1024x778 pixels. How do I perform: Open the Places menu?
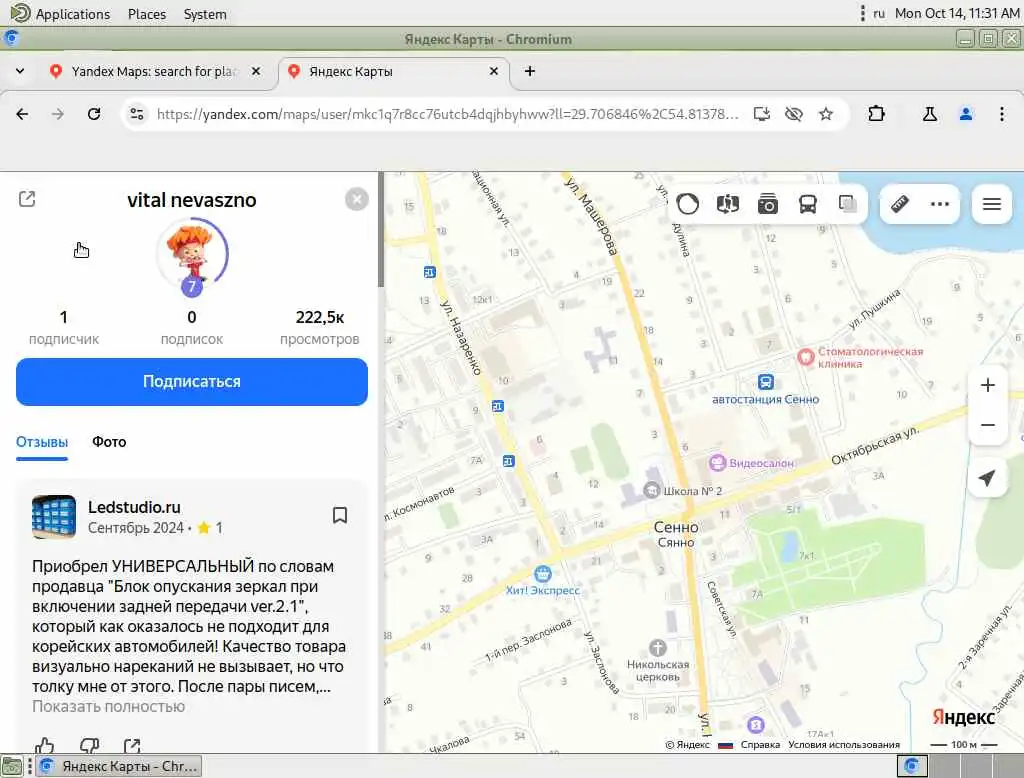coord(147,14)
